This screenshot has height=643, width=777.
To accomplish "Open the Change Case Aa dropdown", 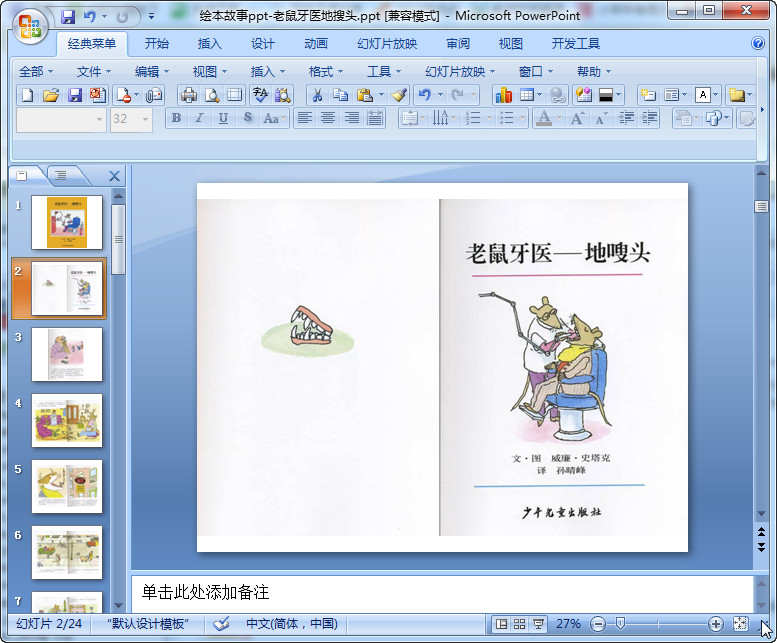I will click(274, 118).
